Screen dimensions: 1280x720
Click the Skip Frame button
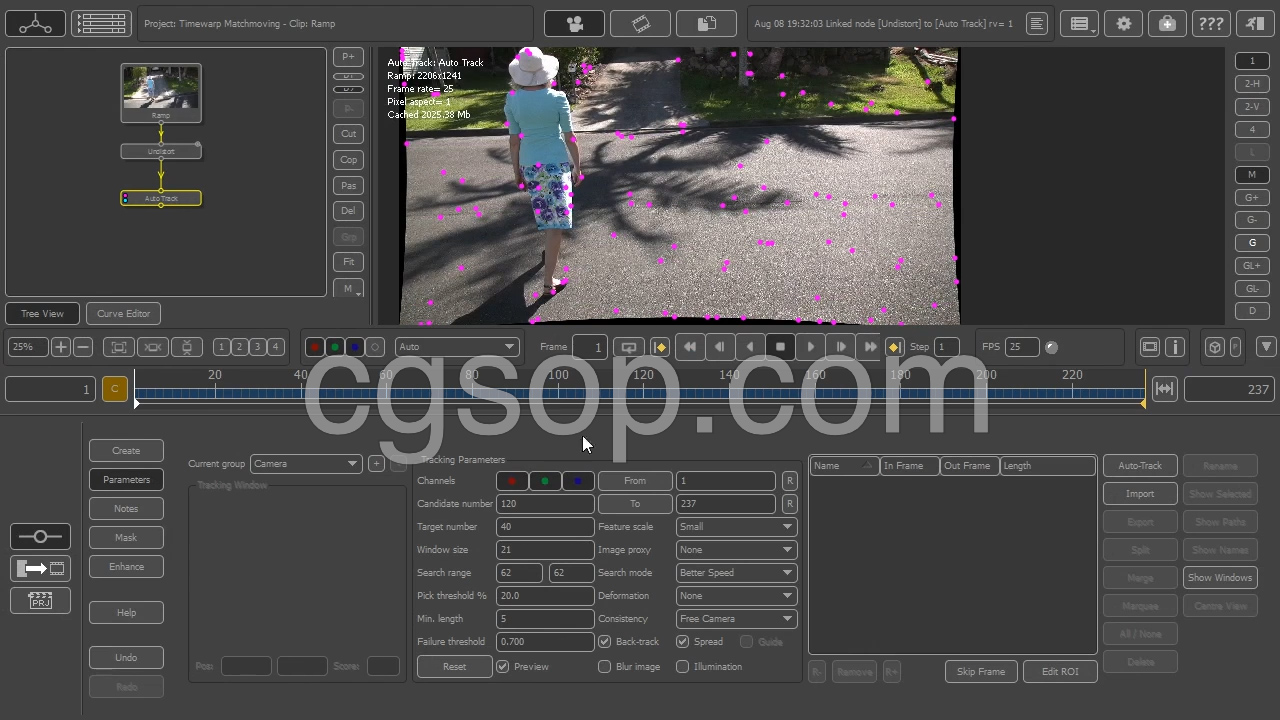981,672
